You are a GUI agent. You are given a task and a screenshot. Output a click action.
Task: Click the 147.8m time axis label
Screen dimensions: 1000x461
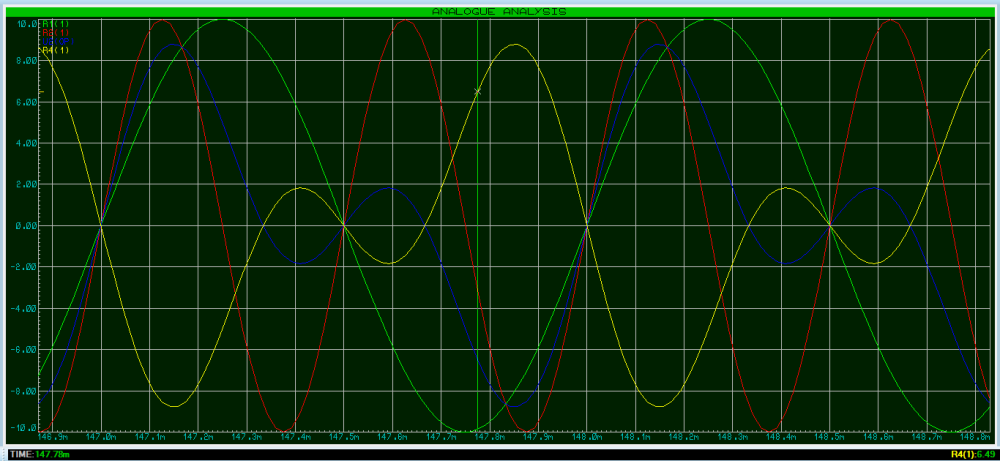(x=490, y=439)
